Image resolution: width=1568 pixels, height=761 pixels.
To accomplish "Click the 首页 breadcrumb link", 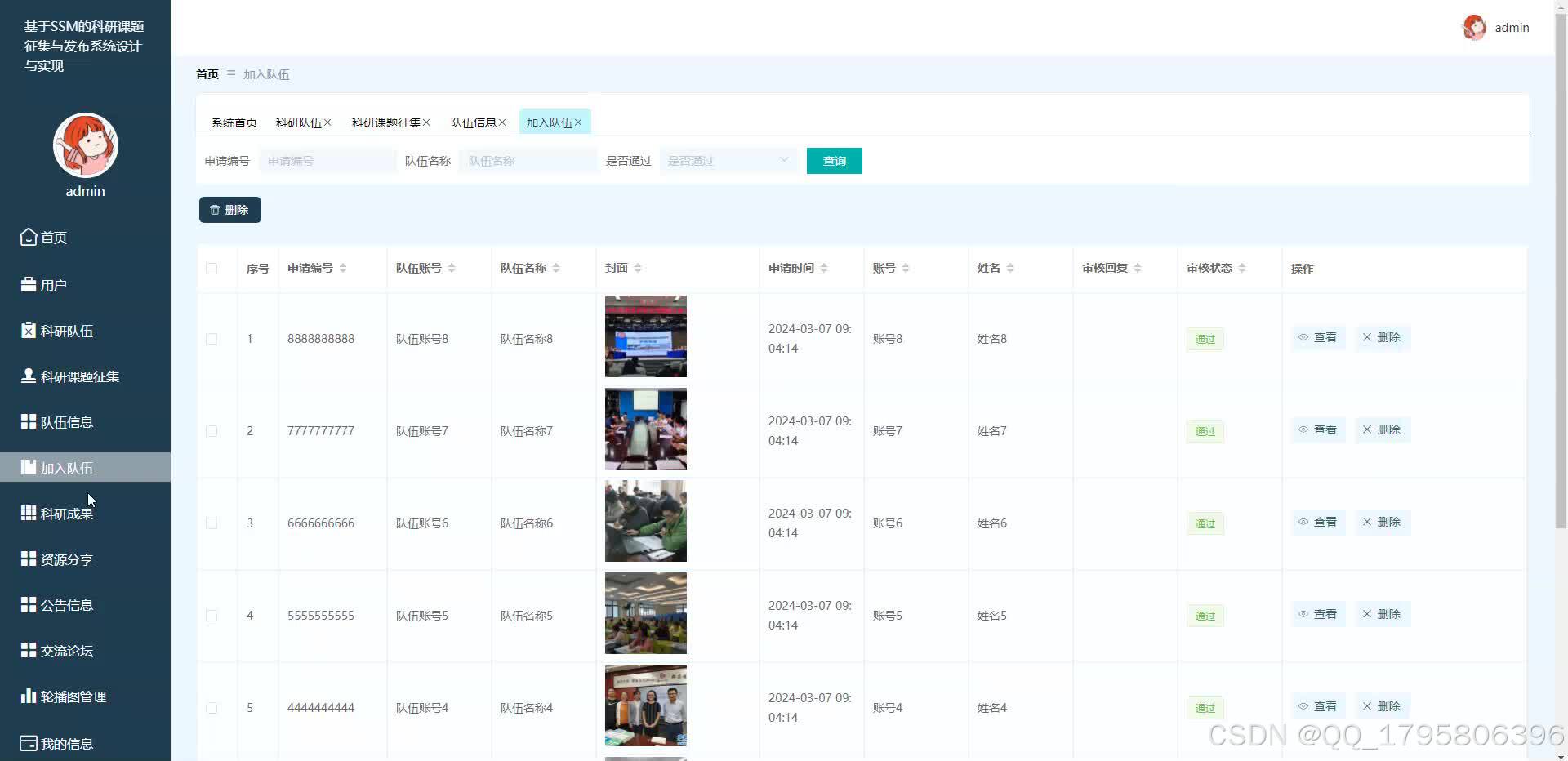I will click(207, 74).
